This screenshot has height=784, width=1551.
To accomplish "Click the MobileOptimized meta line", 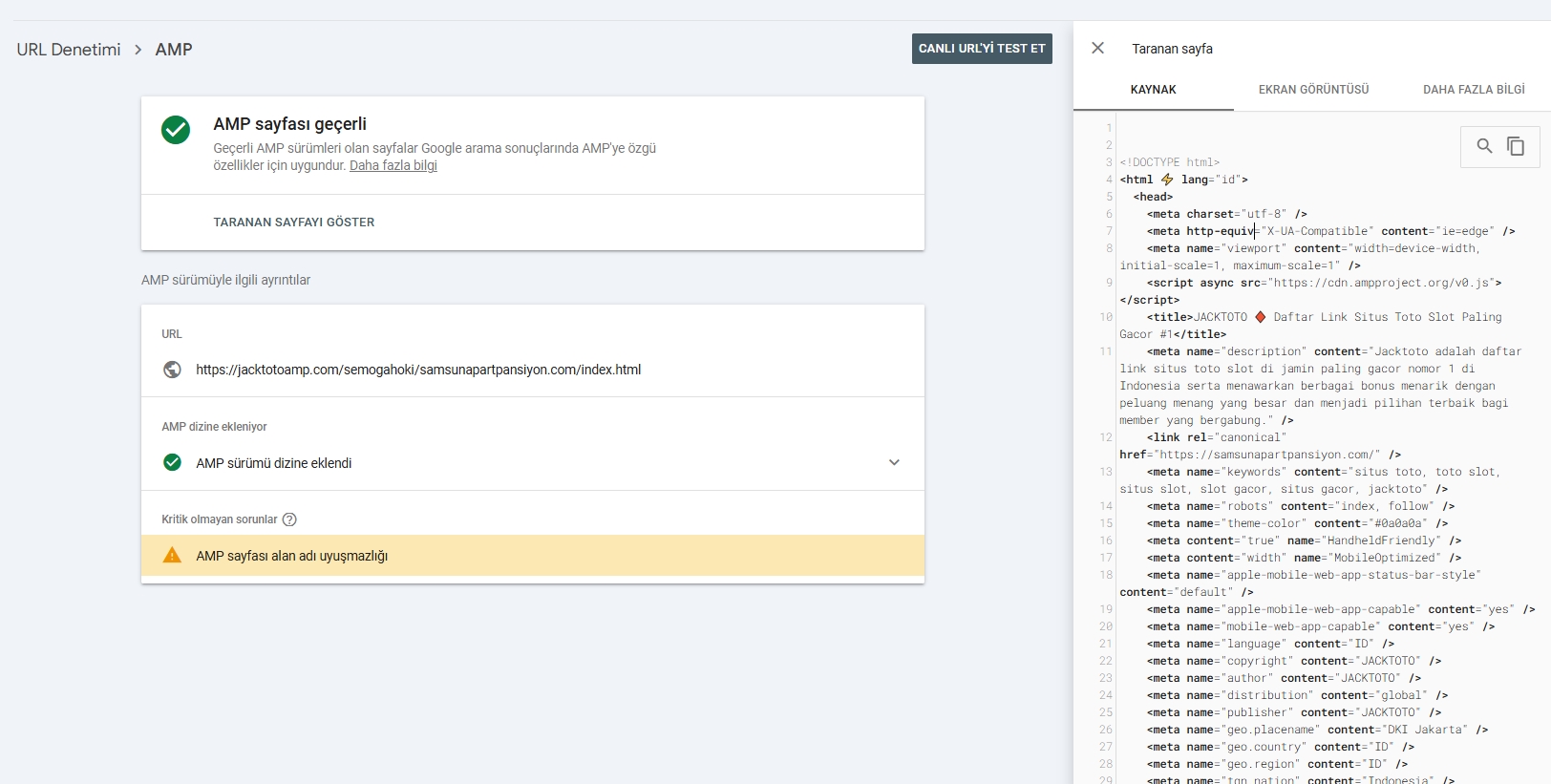I will (1304, 558).
